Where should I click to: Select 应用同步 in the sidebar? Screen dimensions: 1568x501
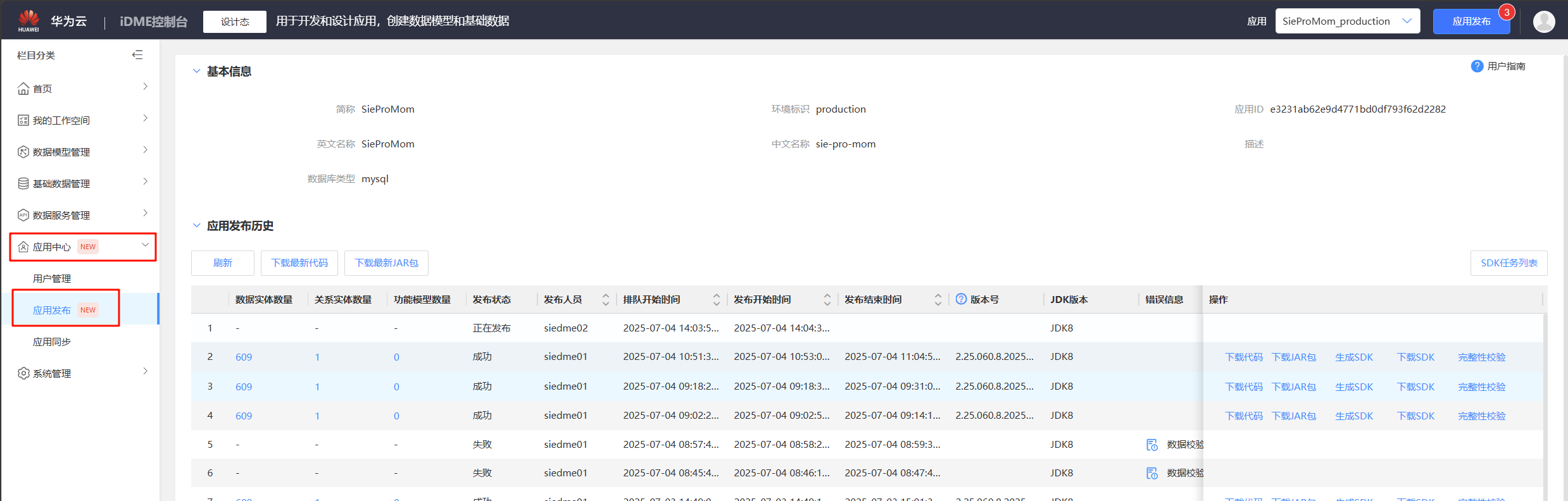(x=52, y=342)
